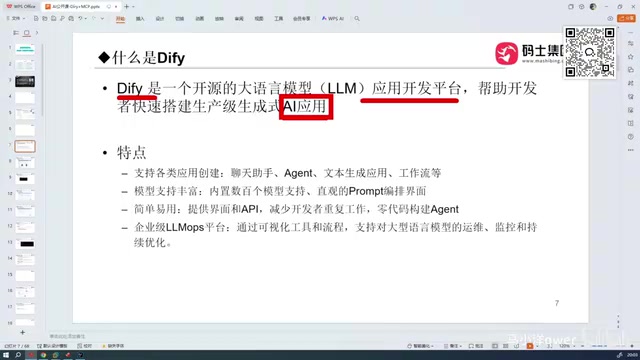Viewport: 640px width, 360px height.
Task: Click the help question icon in right sidebar
Action: click(631, 137)
